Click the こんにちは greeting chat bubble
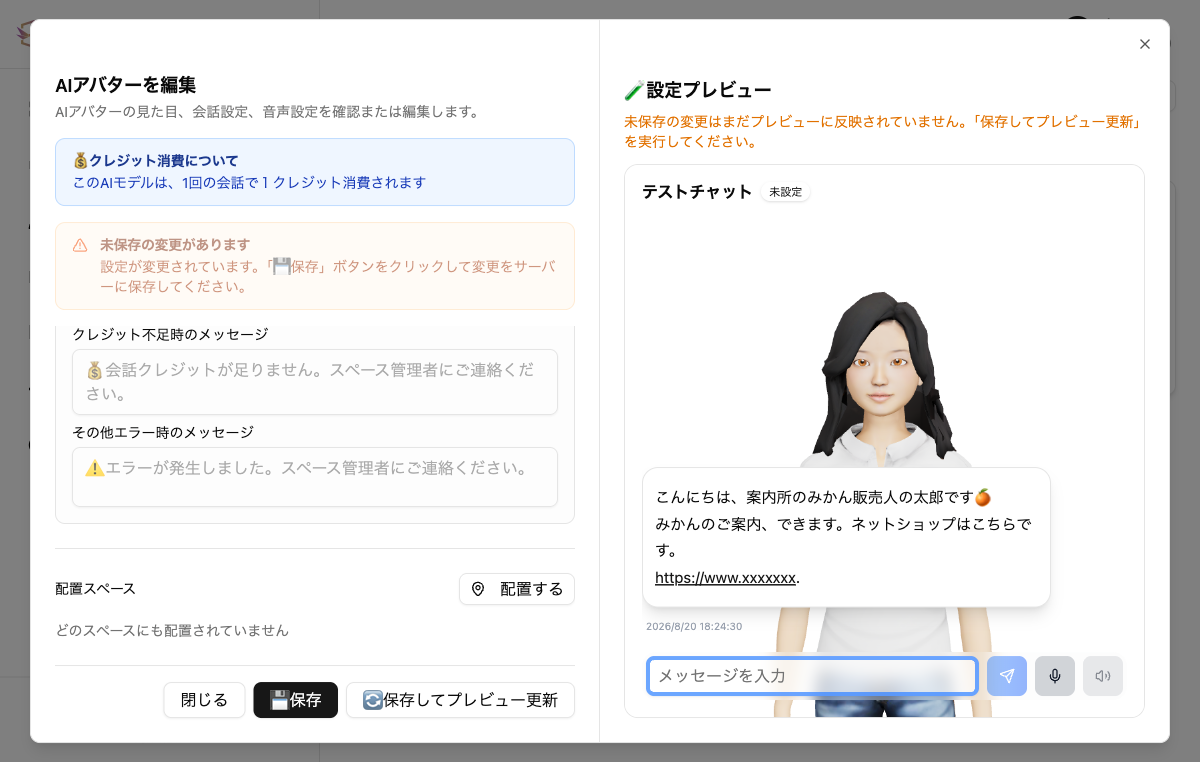This screenshot has width=1200, height=762. point(846,537)
